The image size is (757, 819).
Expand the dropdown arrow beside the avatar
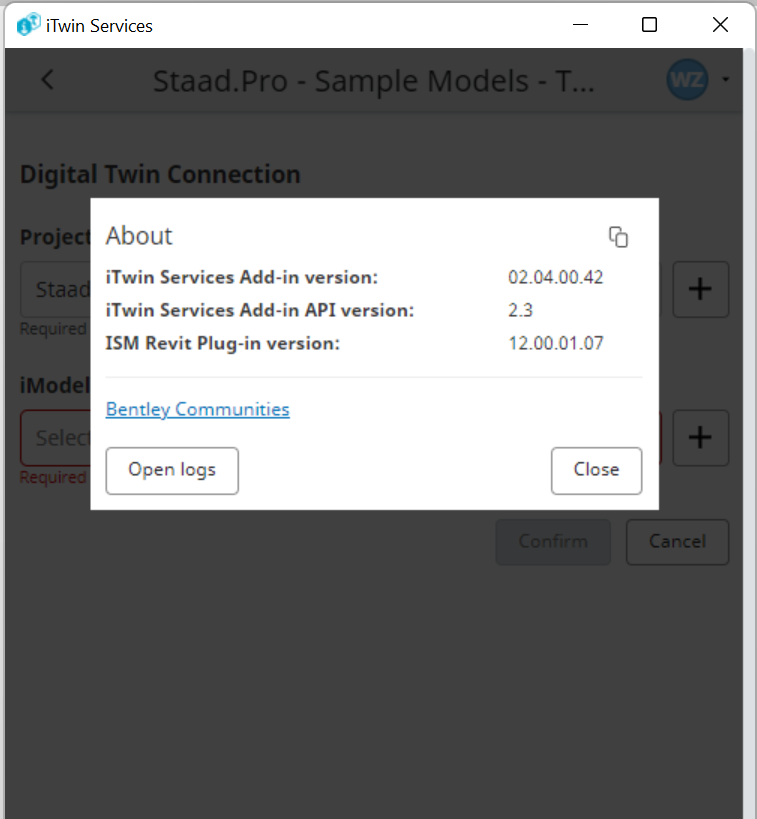726,80
